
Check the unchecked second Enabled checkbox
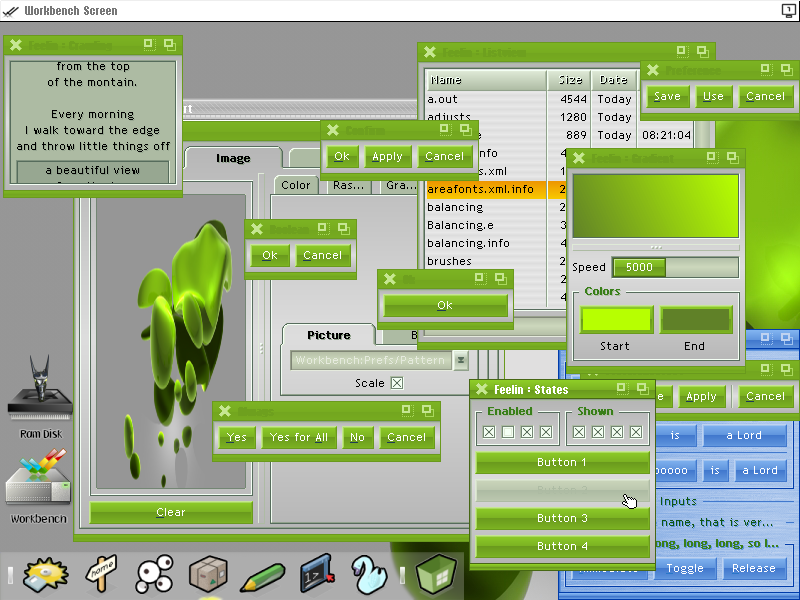pyautogui.click(x=508, y=433)
